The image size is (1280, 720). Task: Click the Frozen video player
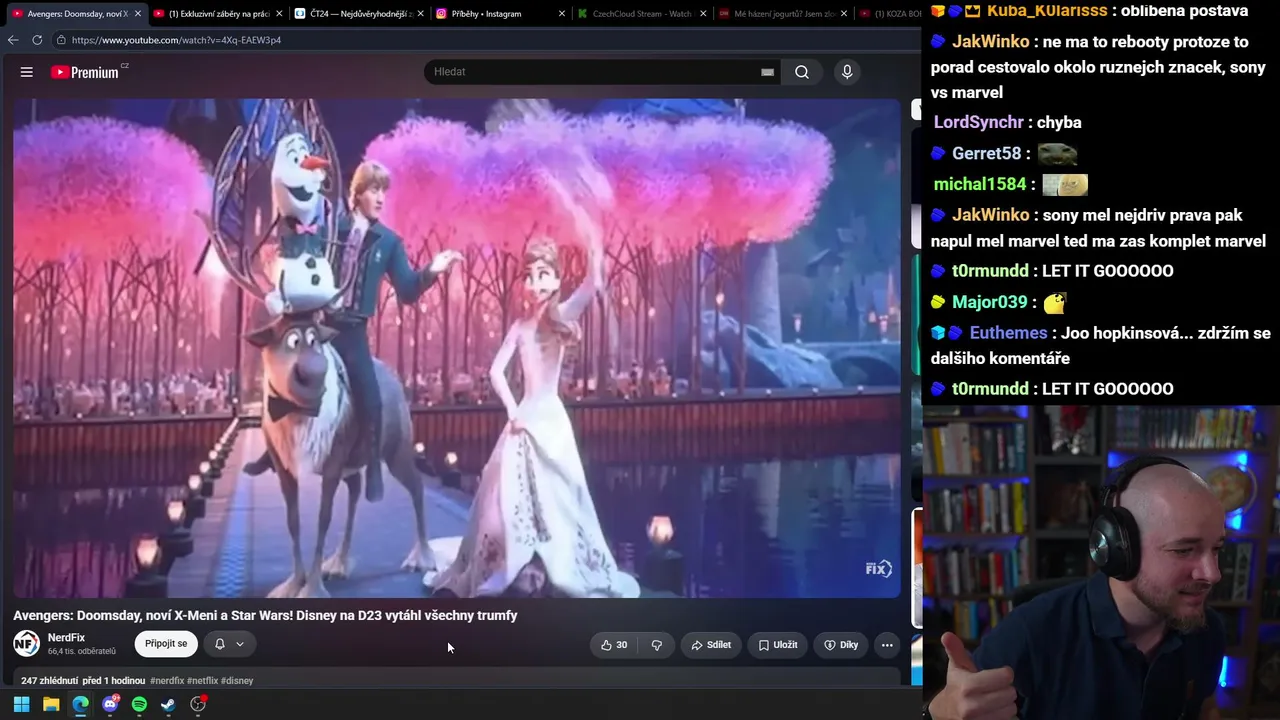pos(457,348)
